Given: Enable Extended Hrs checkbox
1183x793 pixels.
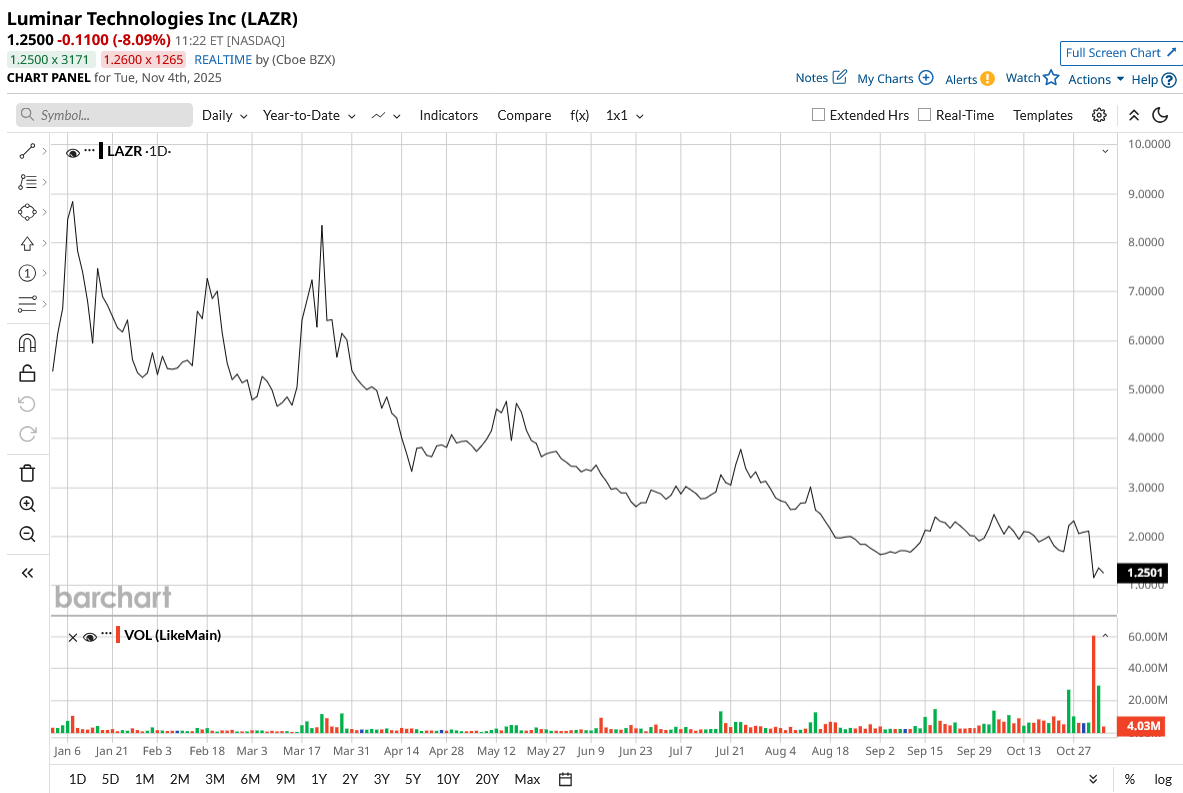Looking at the screenshot, I should click(x=818, y=115).
